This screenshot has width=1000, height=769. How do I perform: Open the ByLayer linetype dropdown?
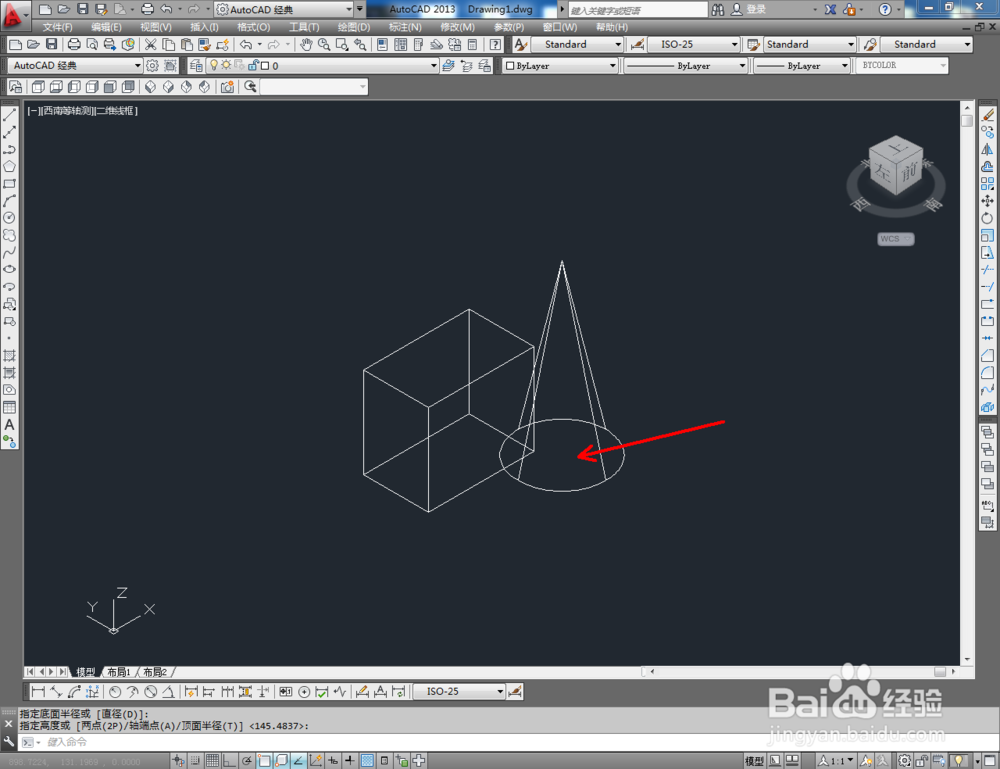coord(685,66)
